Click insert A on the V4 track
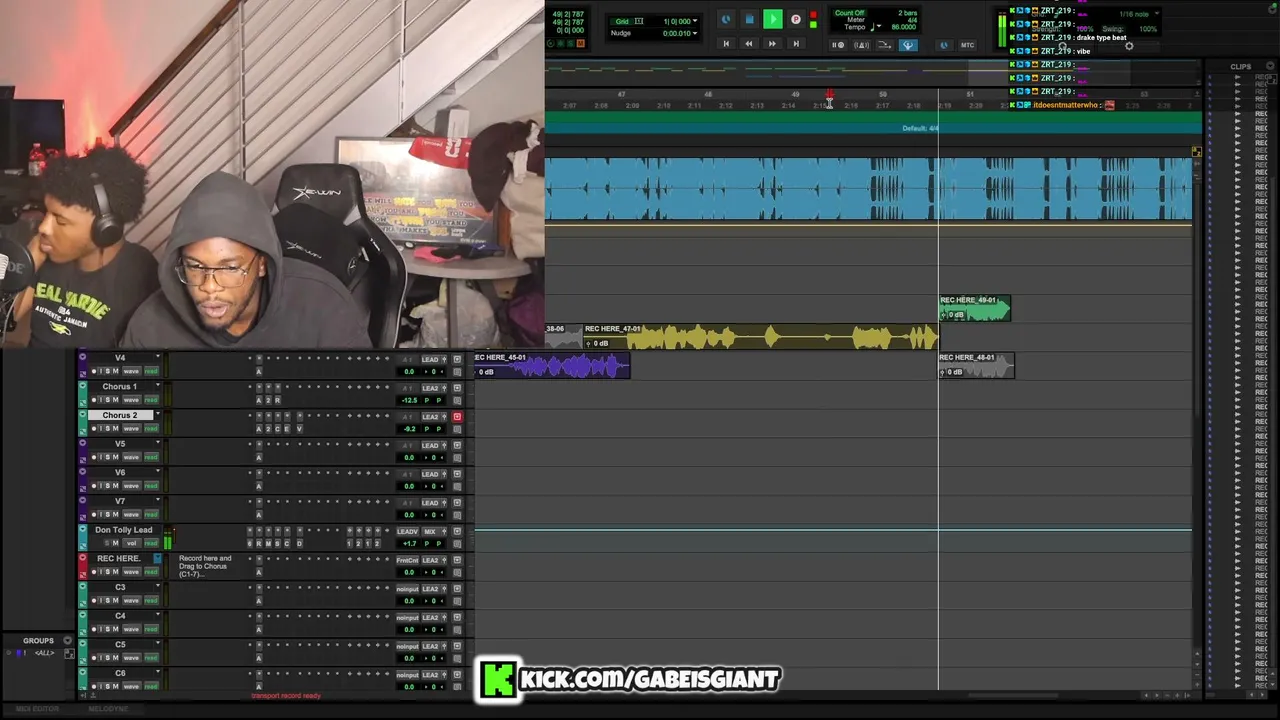Screen dimensions: 1280x720 pos(258,371)
